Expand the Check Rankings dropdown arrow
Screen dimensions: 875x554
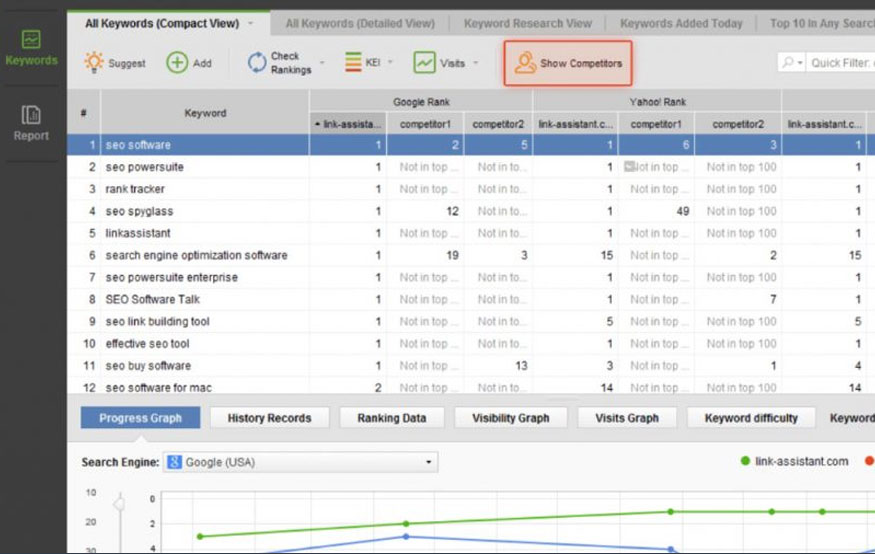point(322,62)
